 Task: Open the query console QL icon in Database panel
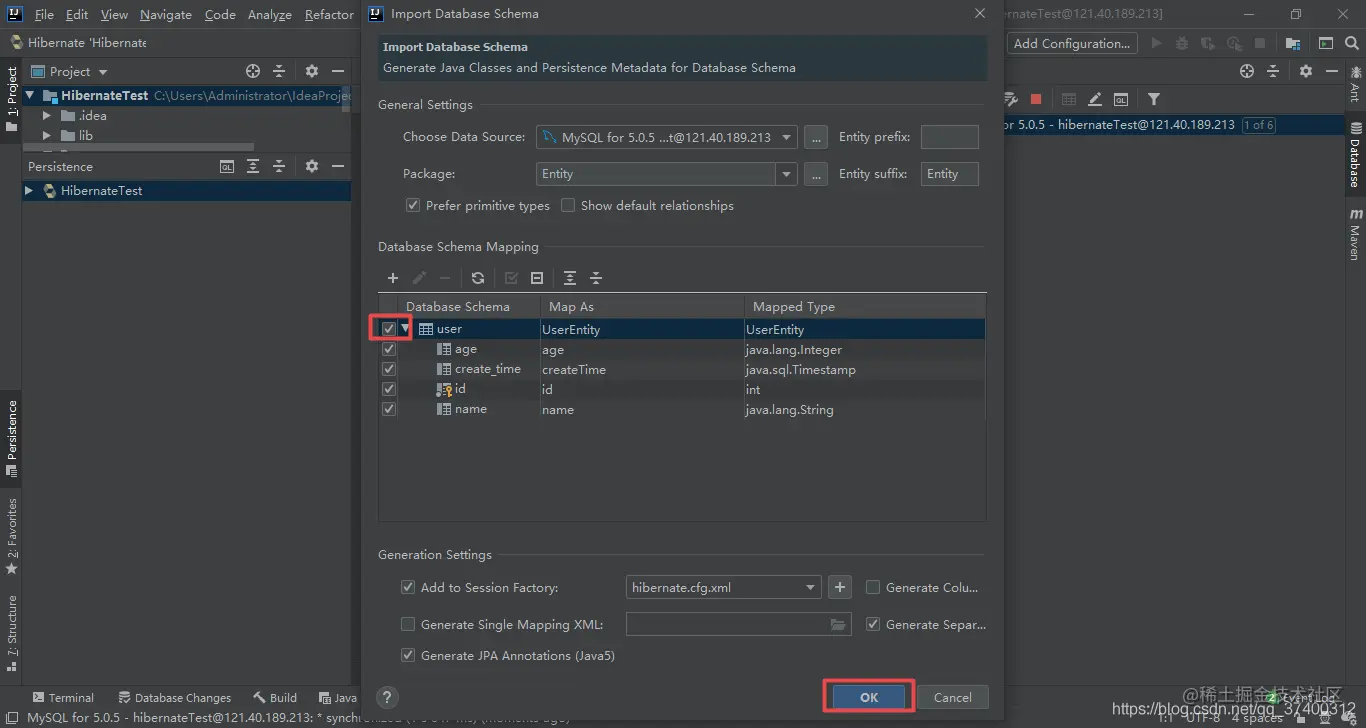[x=1121, y=99]
